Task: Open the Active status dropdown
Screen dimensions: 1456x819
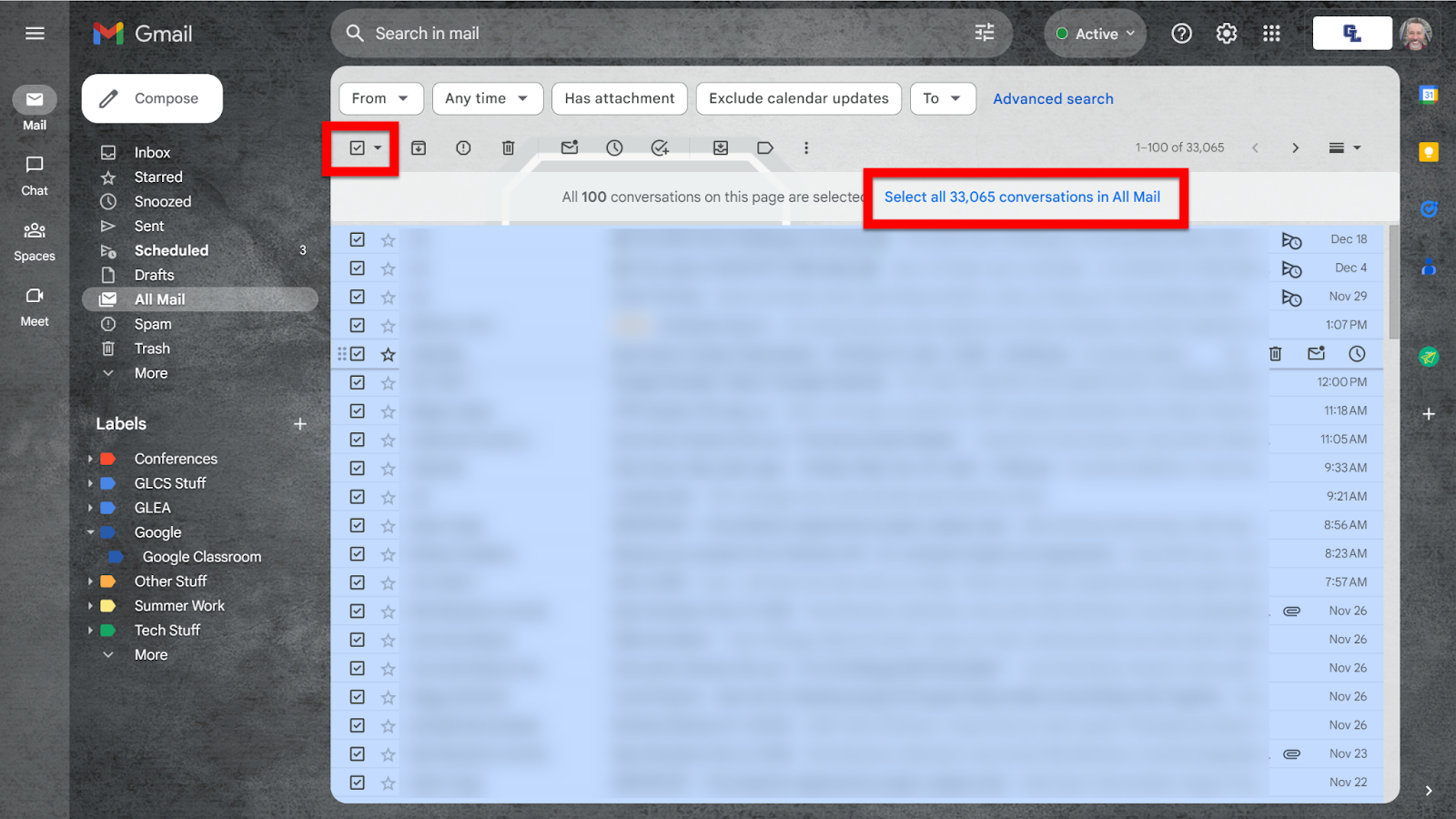Action: [x=1096, y=34]
